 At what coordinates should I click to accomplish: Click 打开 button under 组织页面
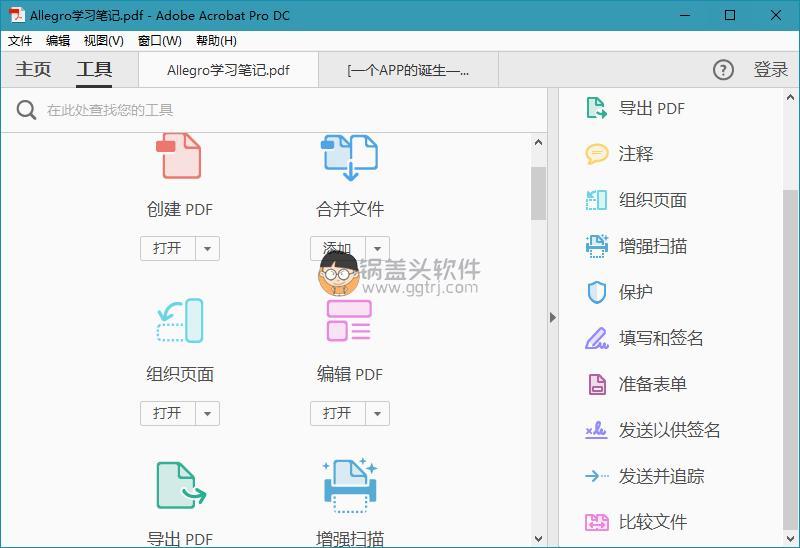coord(168,413)
